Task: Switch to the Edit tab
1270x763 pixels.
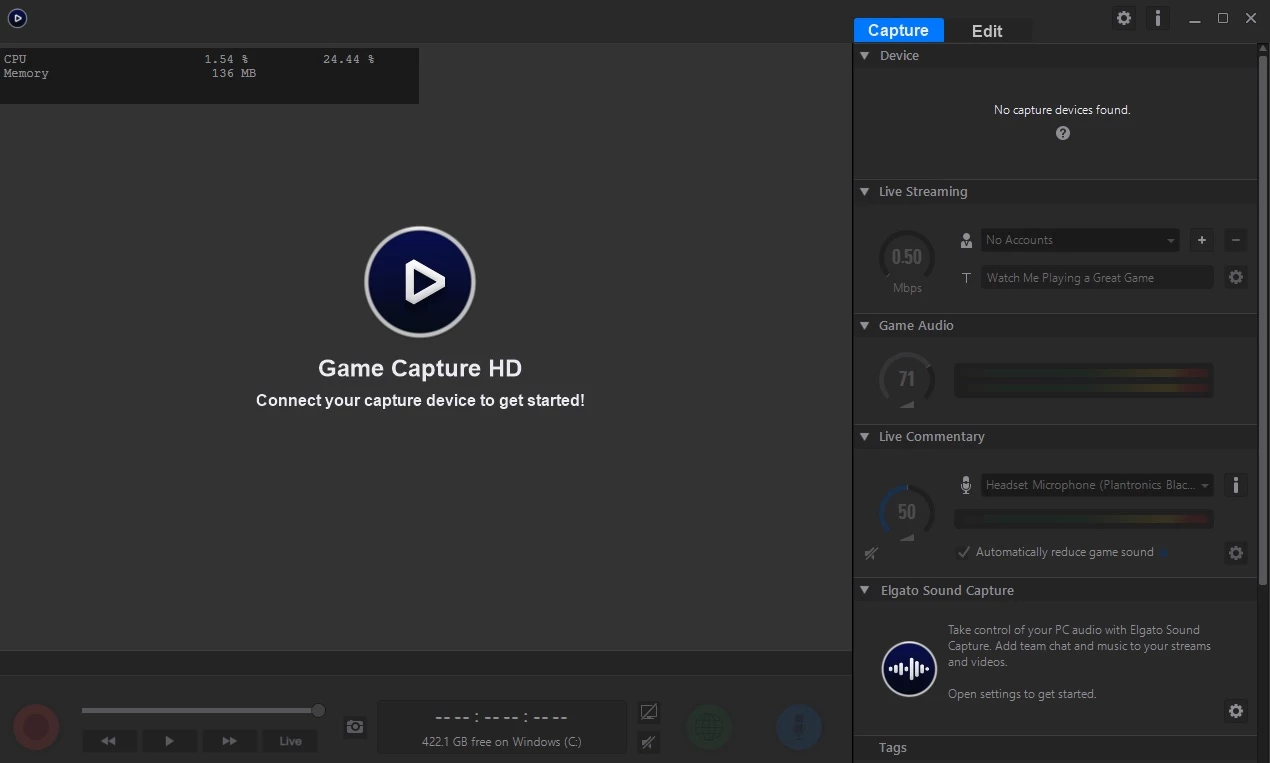Action: tap(987, 31)
